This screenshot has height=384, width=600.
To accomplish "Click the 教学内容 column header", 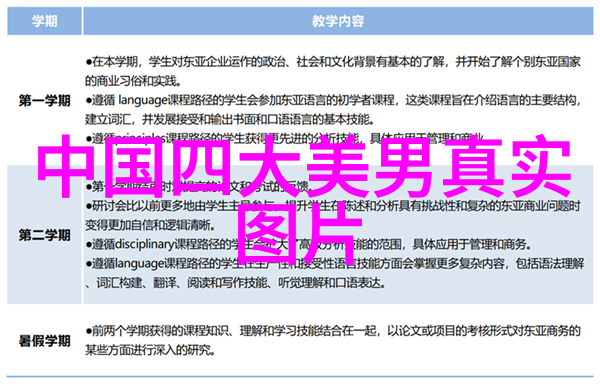I will pos(338,21).
